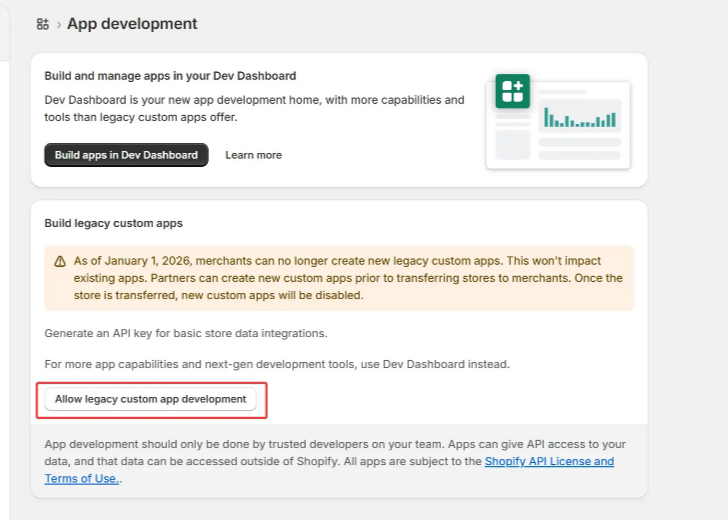Open the Learn more link
The image size is (728, 520).
(x=253, y=155)
